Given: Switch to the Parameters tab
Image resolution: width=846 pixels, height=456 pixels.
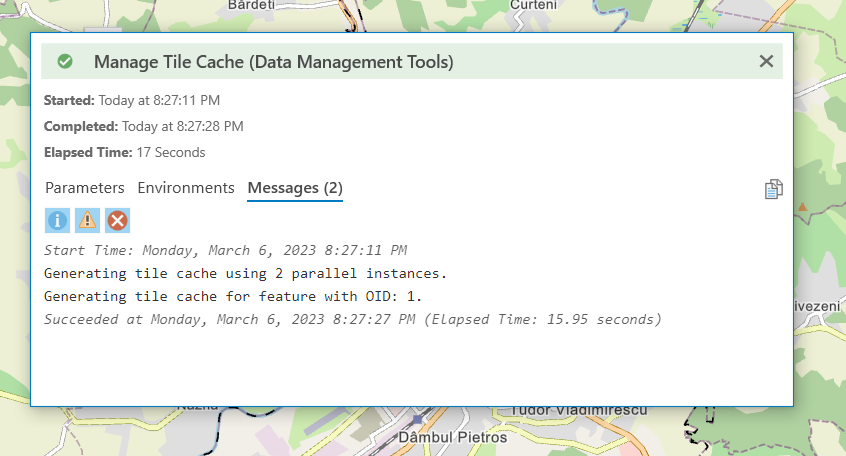Looking at the screenshot, I should tap(85, 188).
